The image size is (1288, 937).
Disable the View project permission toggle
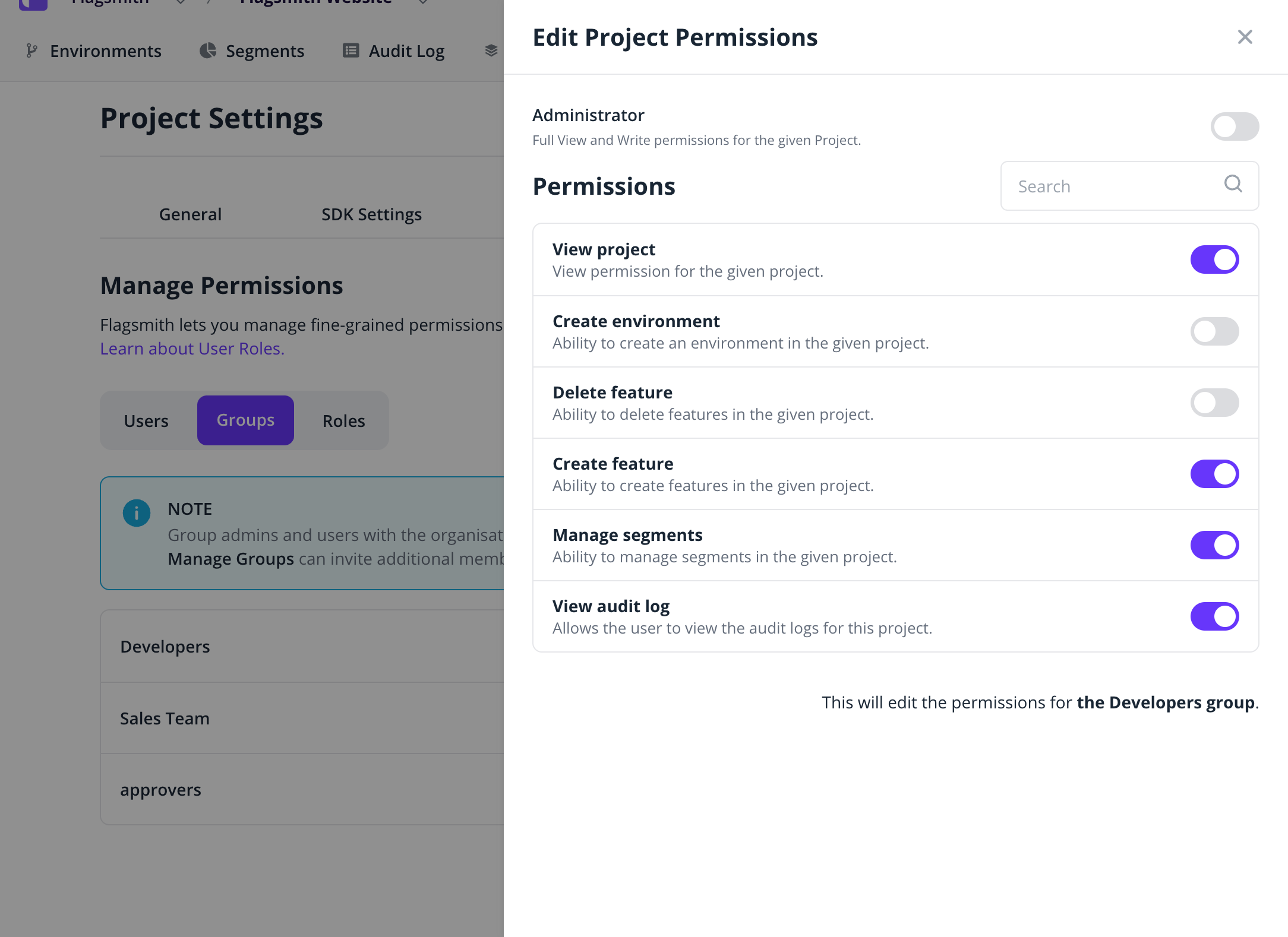coord(1214,259)
